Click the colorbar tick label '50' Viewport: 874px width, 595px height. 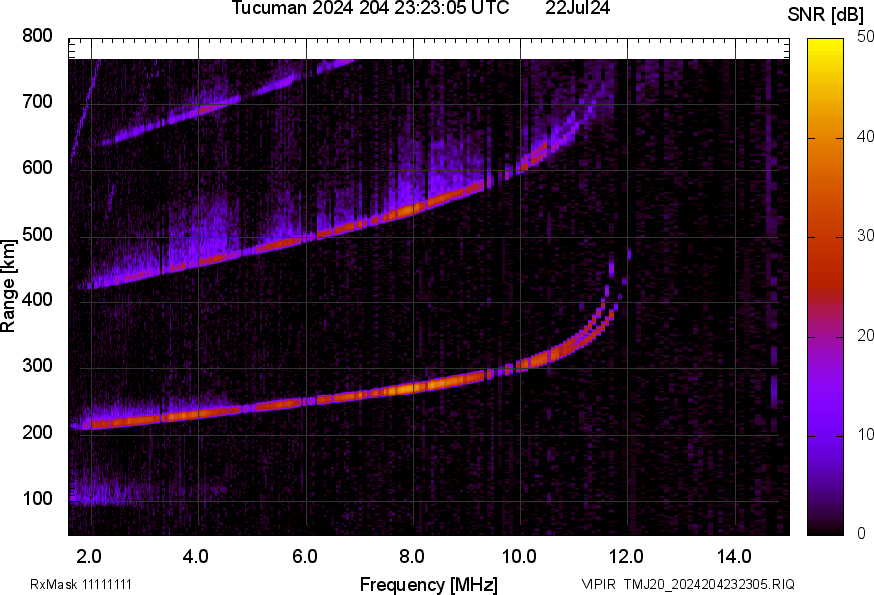(x=865, y=37)
